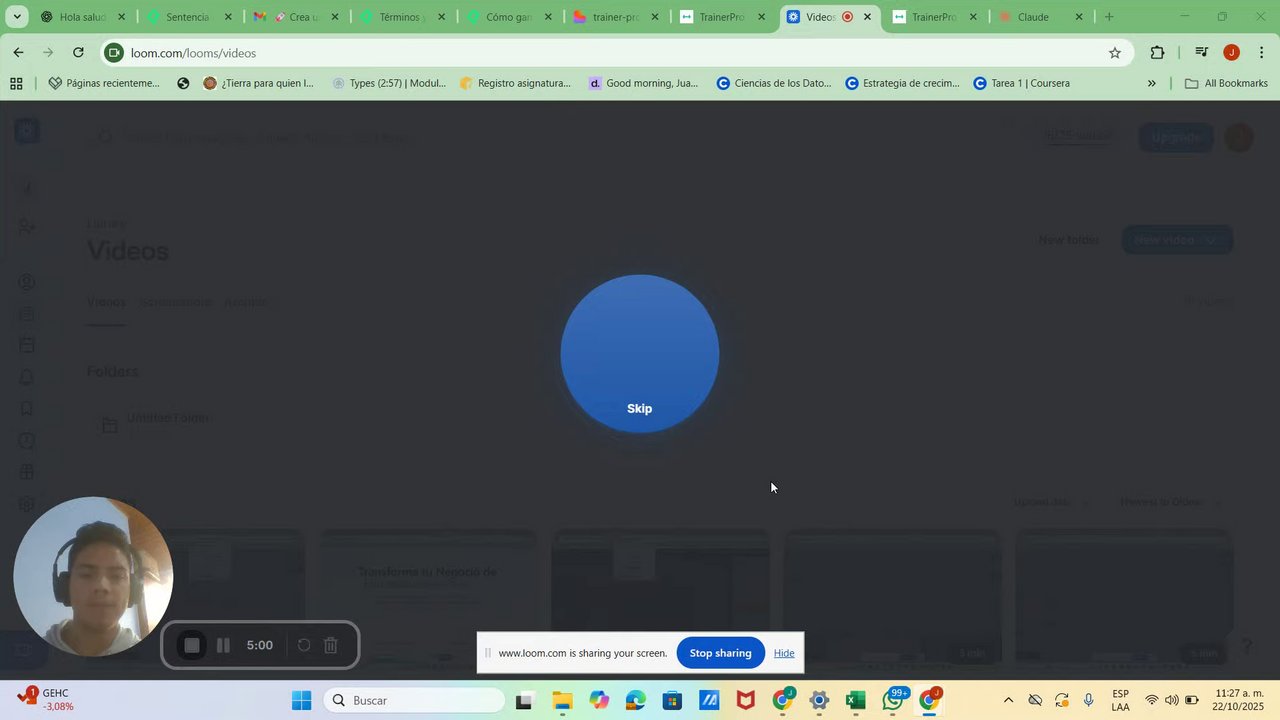
Task: Click Stop sharing in the screen-share bar
Action: (x=720, y=653)
